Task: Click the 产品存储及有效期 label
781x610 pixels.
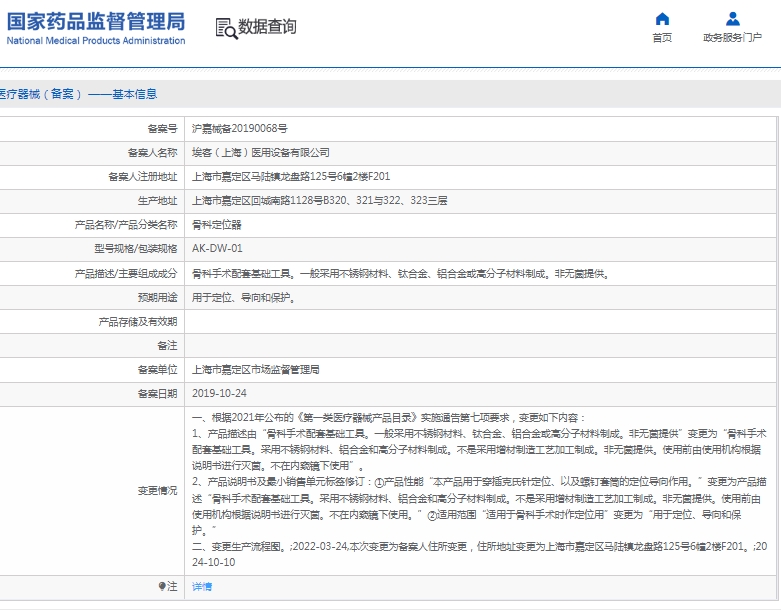Action: click(137, 322)
